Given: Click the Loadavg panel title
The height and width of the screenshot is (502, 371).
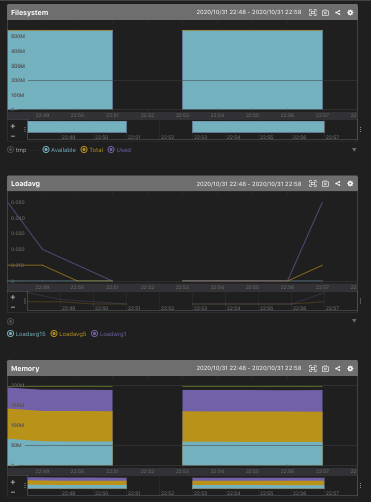Looking at the screenshot, I should point(25,184).
